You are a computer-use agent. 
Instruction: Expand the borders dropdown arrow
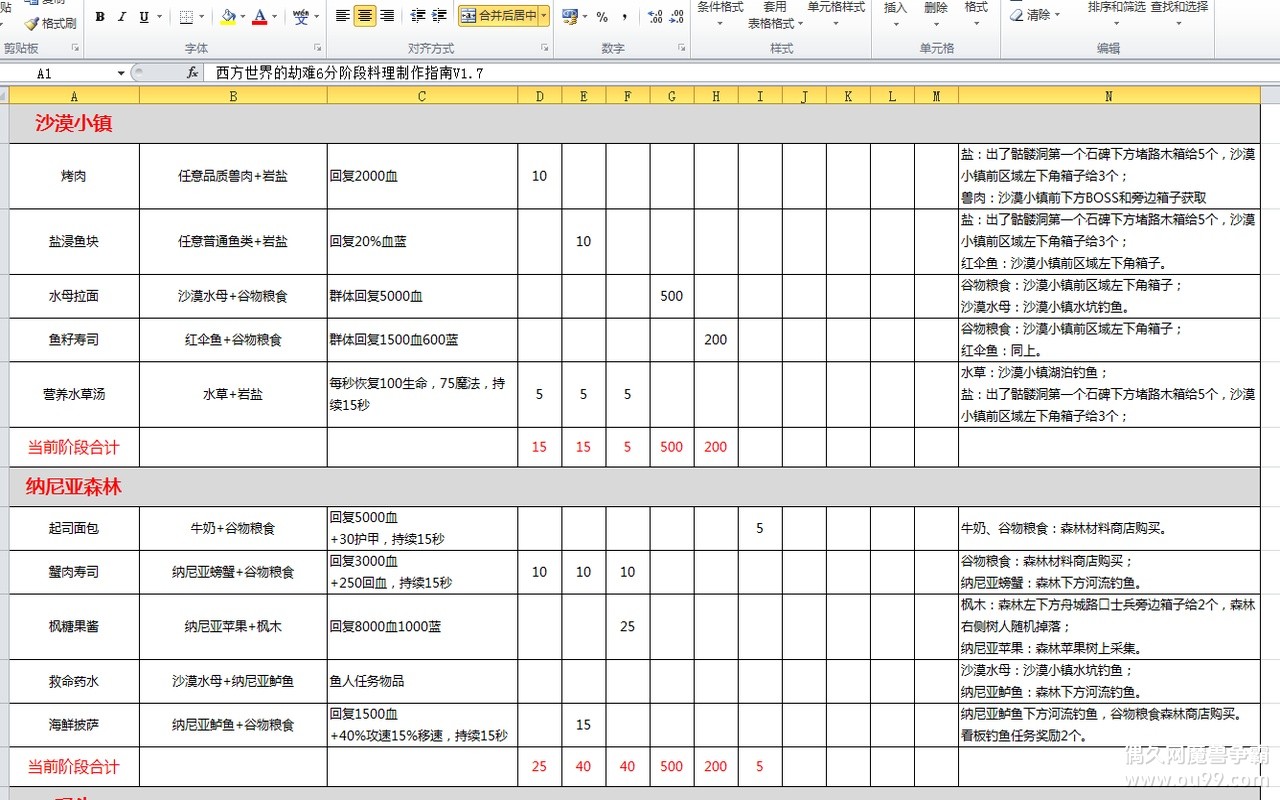pyautogui.click(x=202, y=16)
